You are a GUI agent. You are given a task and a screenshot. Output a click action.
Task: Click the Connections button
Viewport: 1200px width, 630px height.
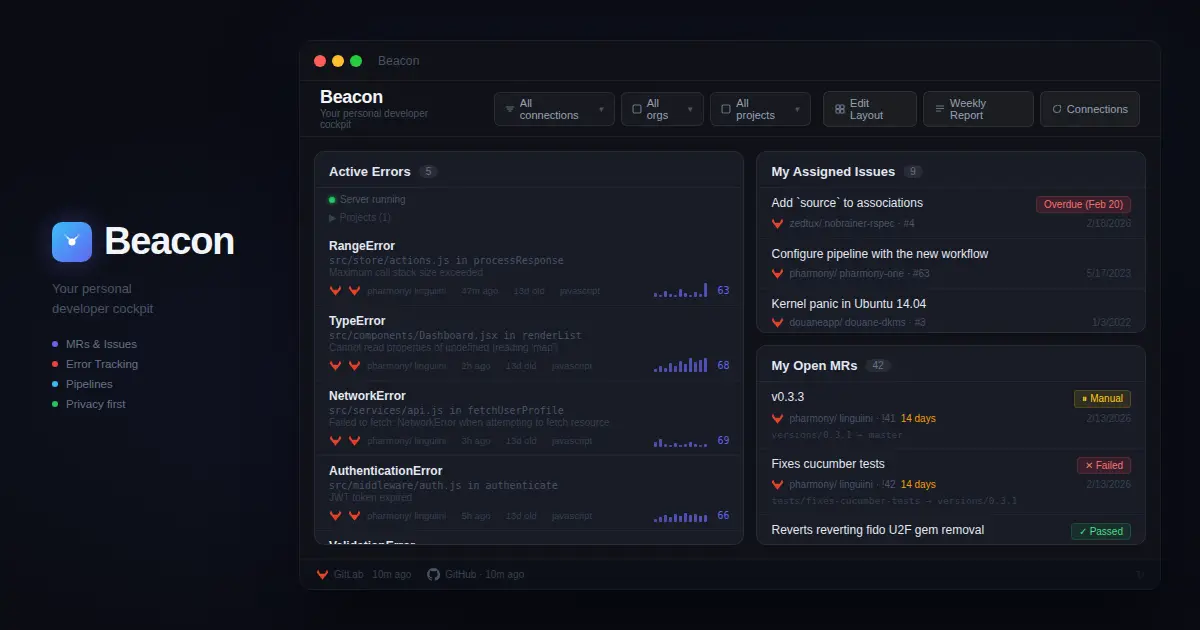point(1090,109)
